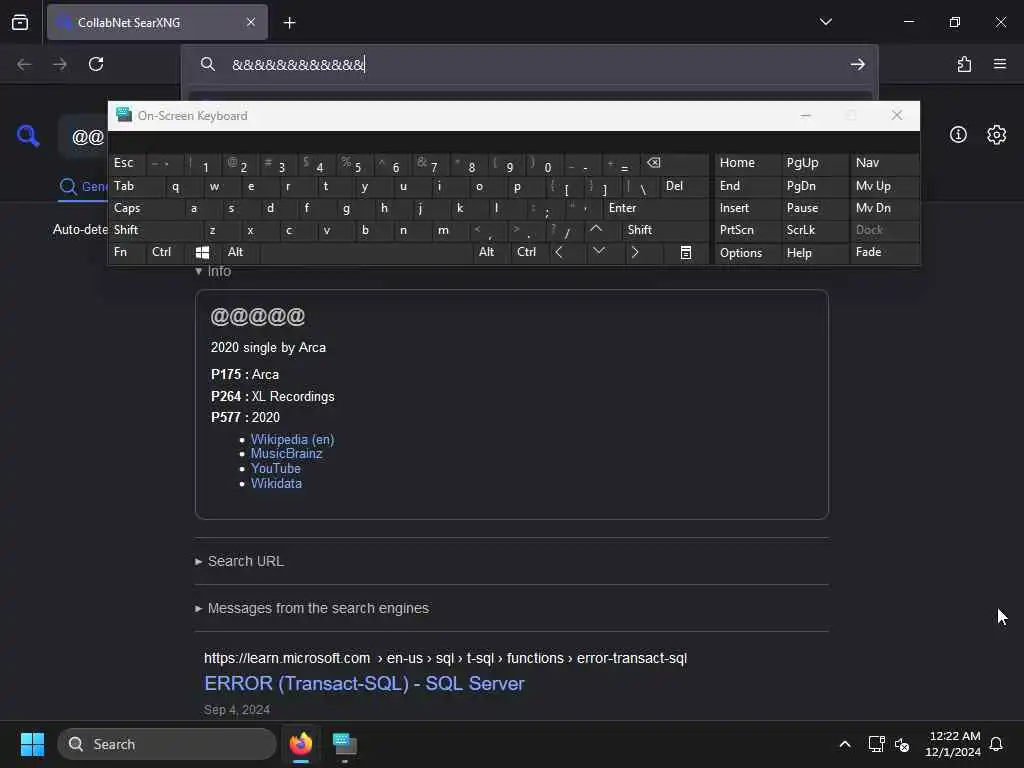Click the go arrow in address bar

click(x=857, y=64)
